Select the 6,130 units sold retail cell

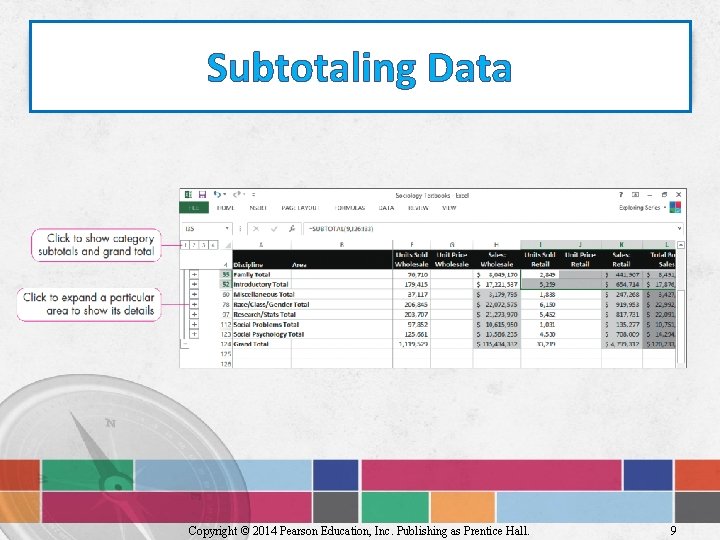coord(540,304)
